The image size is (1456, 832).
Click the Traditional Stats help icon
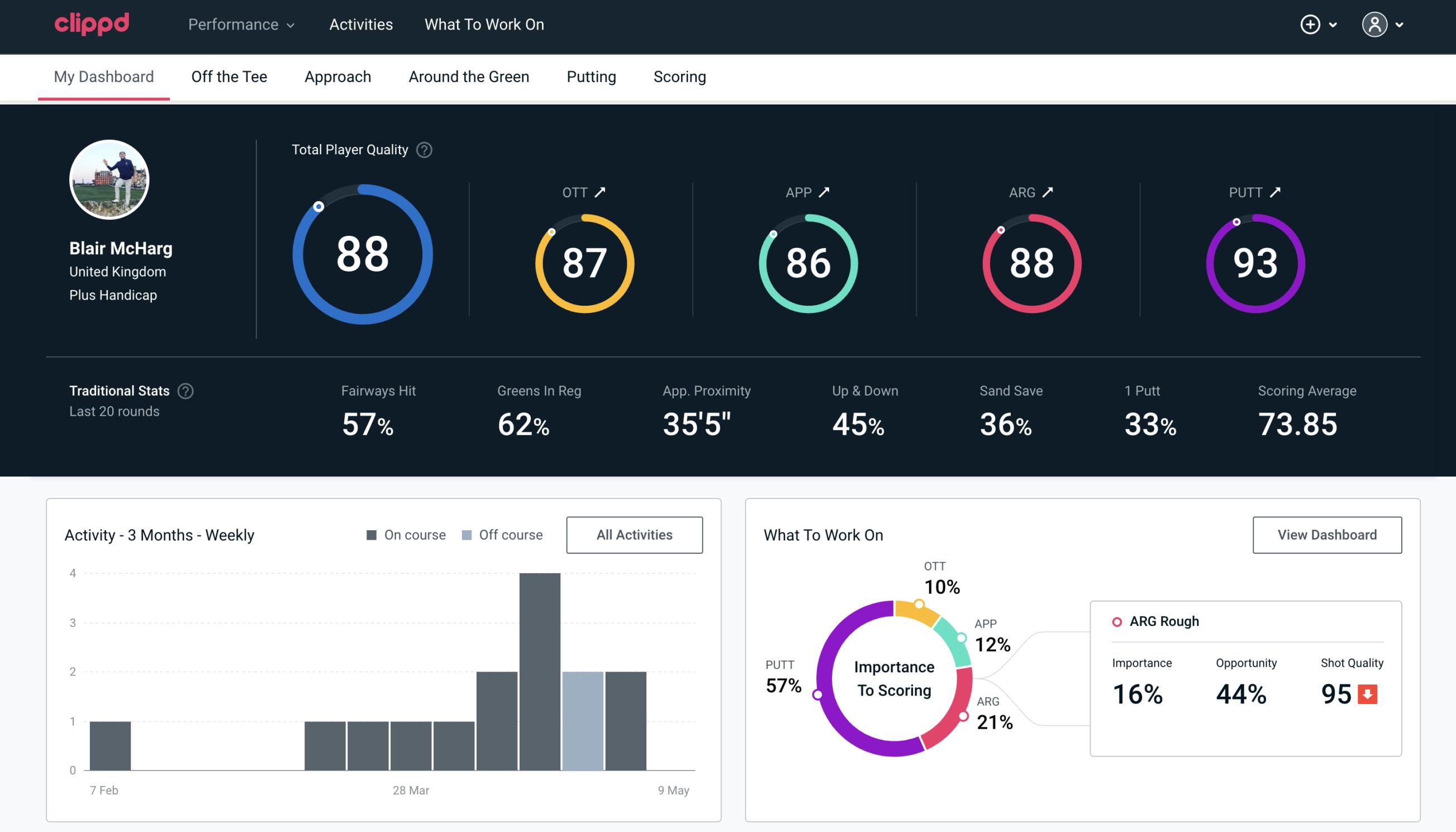(185, 390)
